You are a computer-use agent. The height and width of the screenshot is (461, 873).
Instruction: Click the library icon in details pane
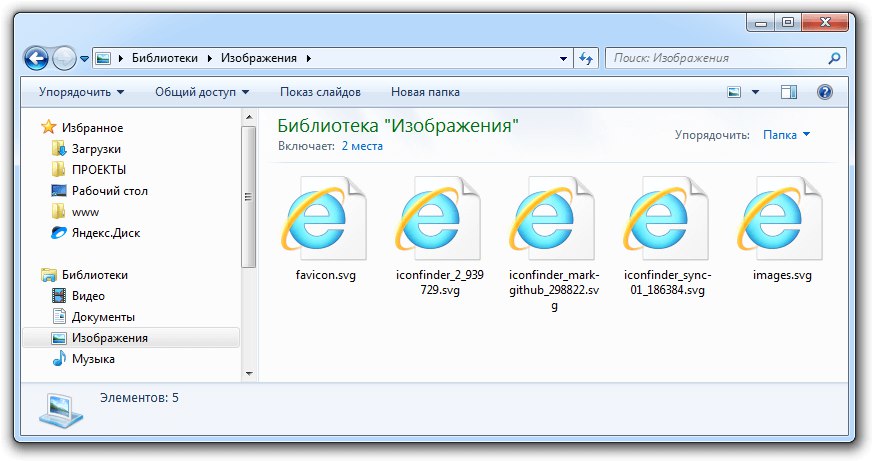61,410
